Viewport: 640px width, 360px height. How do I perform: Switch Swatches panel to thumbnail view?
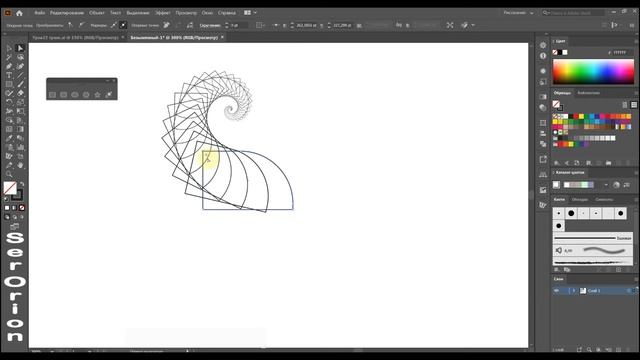(633, 105)
